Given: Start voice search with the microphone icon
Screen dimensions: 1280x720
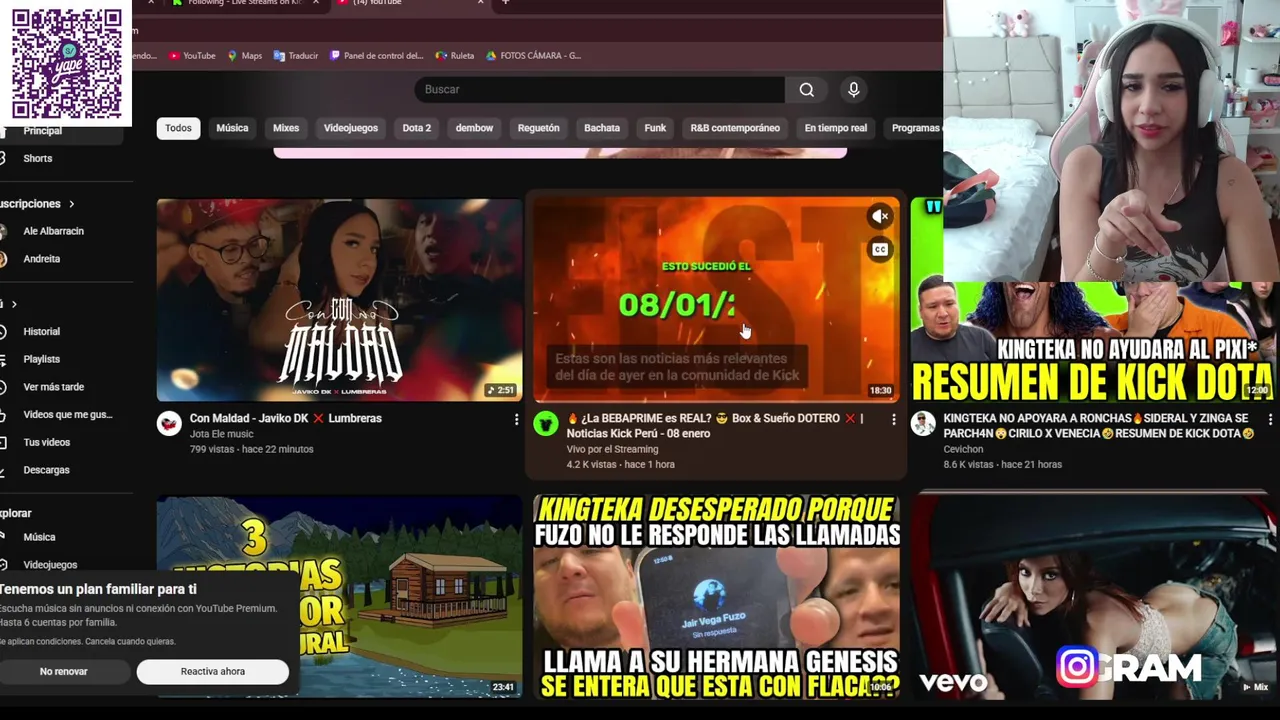Looking at the screenshot, I should 853,90.
